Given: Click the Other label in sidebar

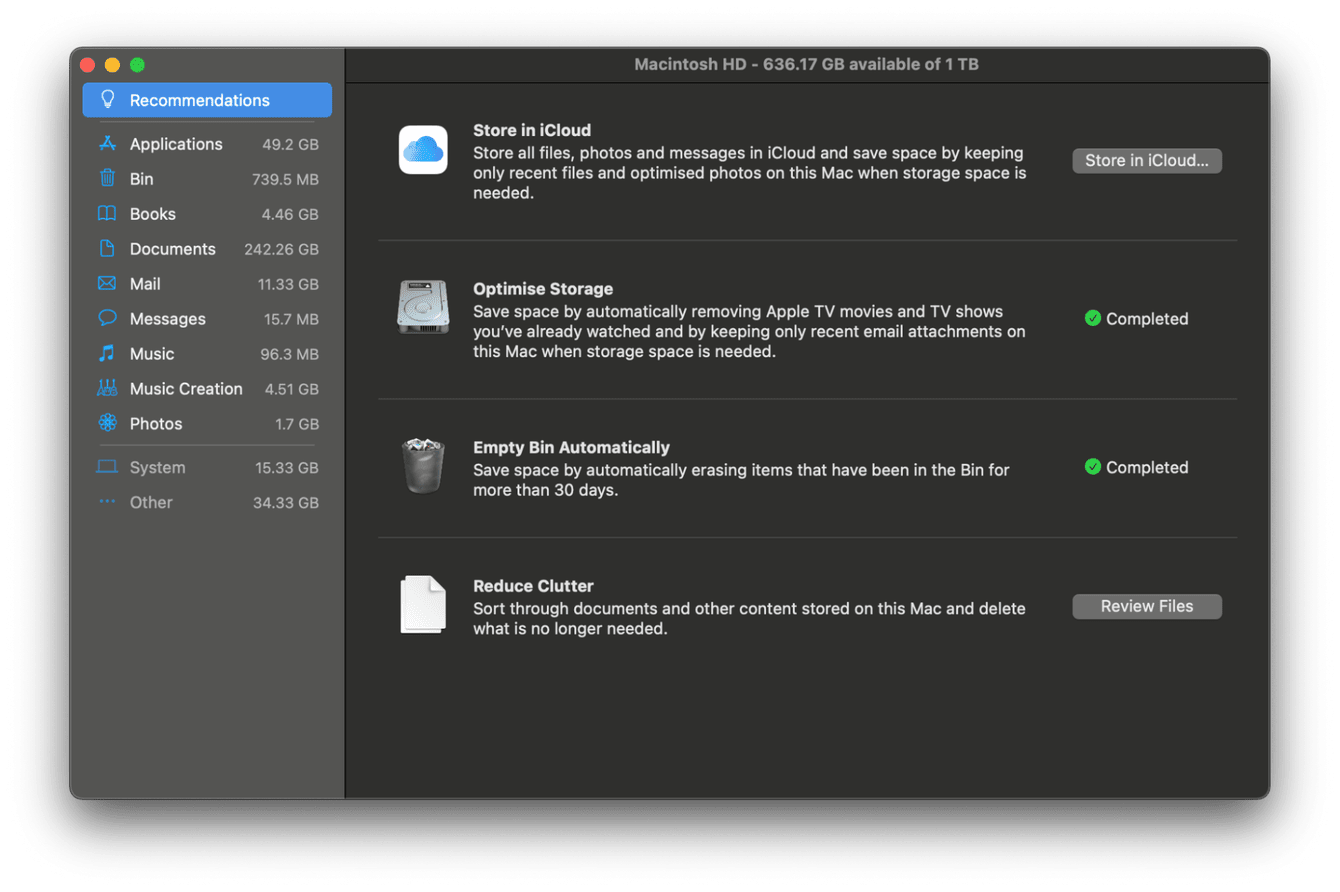Looking at the screenshot, I should (151, 502).
